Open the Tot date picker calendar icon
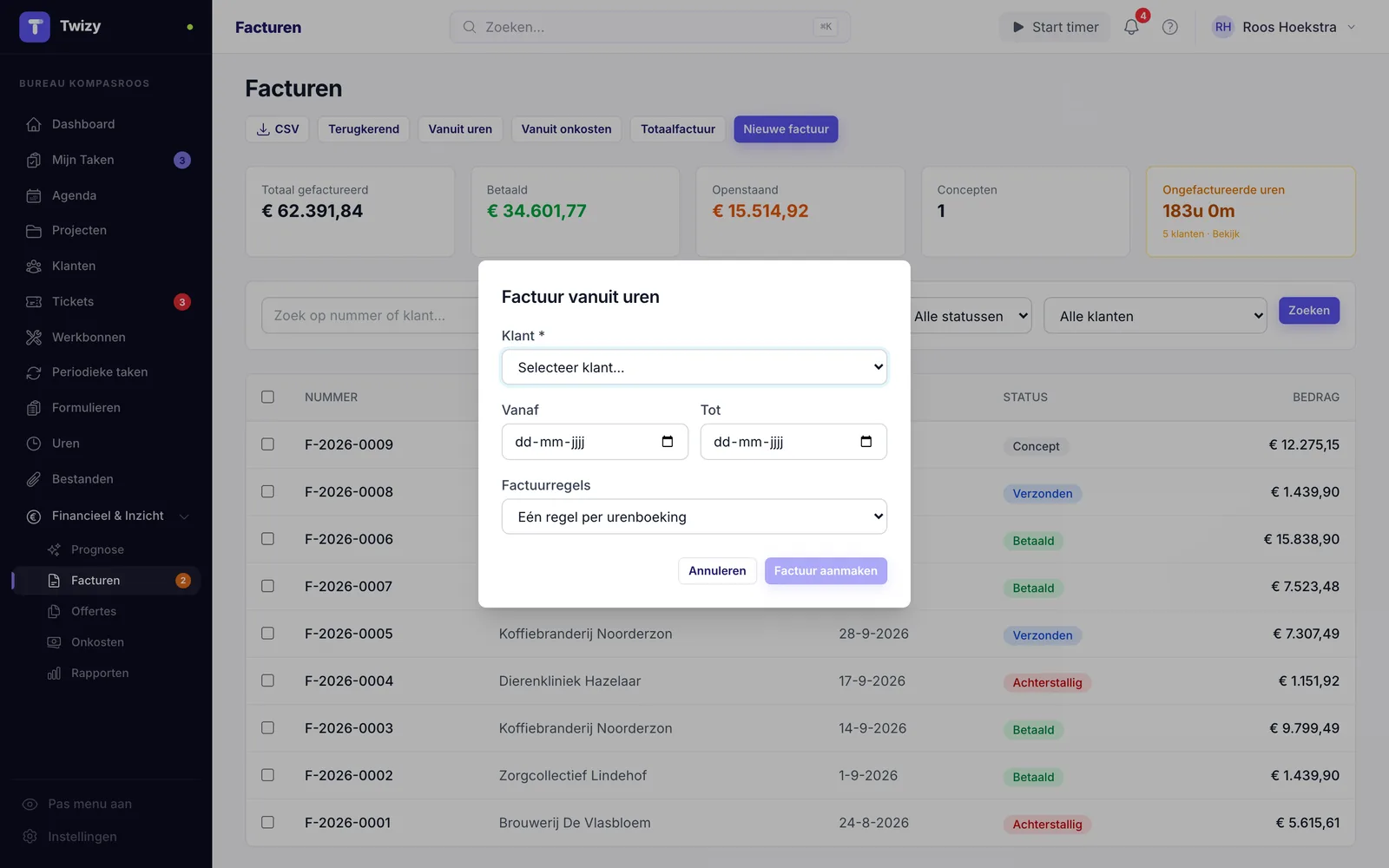Image resolution: width=1389 pixels, height=868 pixels. 866,442
